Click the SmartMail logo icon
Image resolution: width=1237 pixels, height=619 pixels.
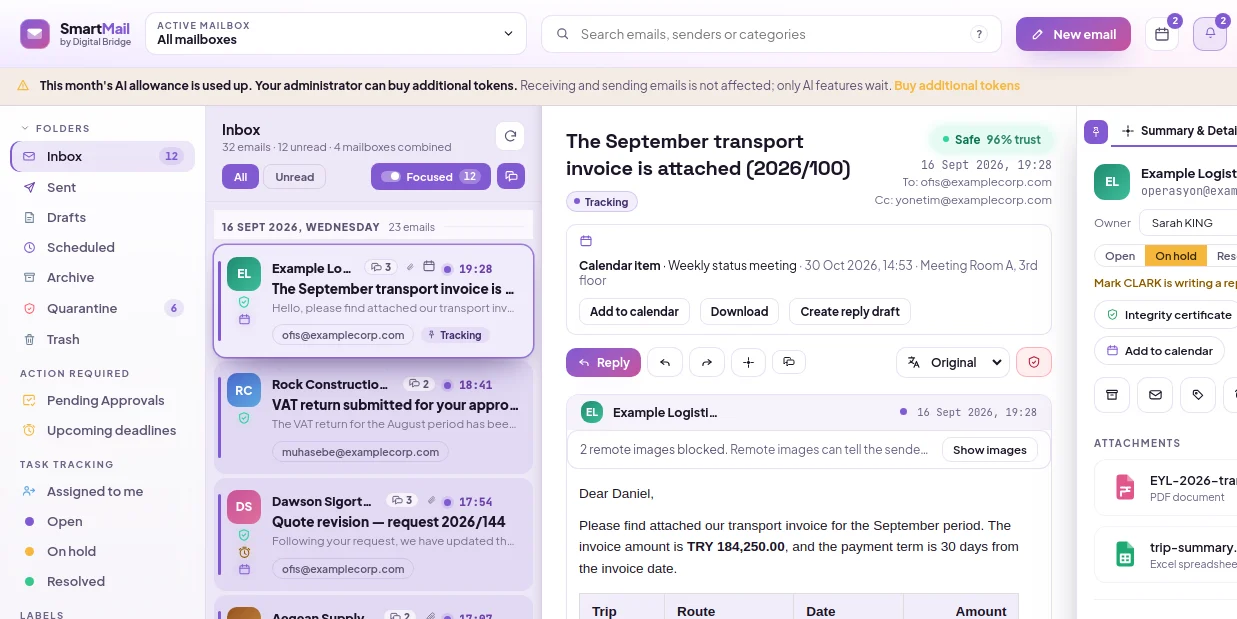click(x=35, y=34)
